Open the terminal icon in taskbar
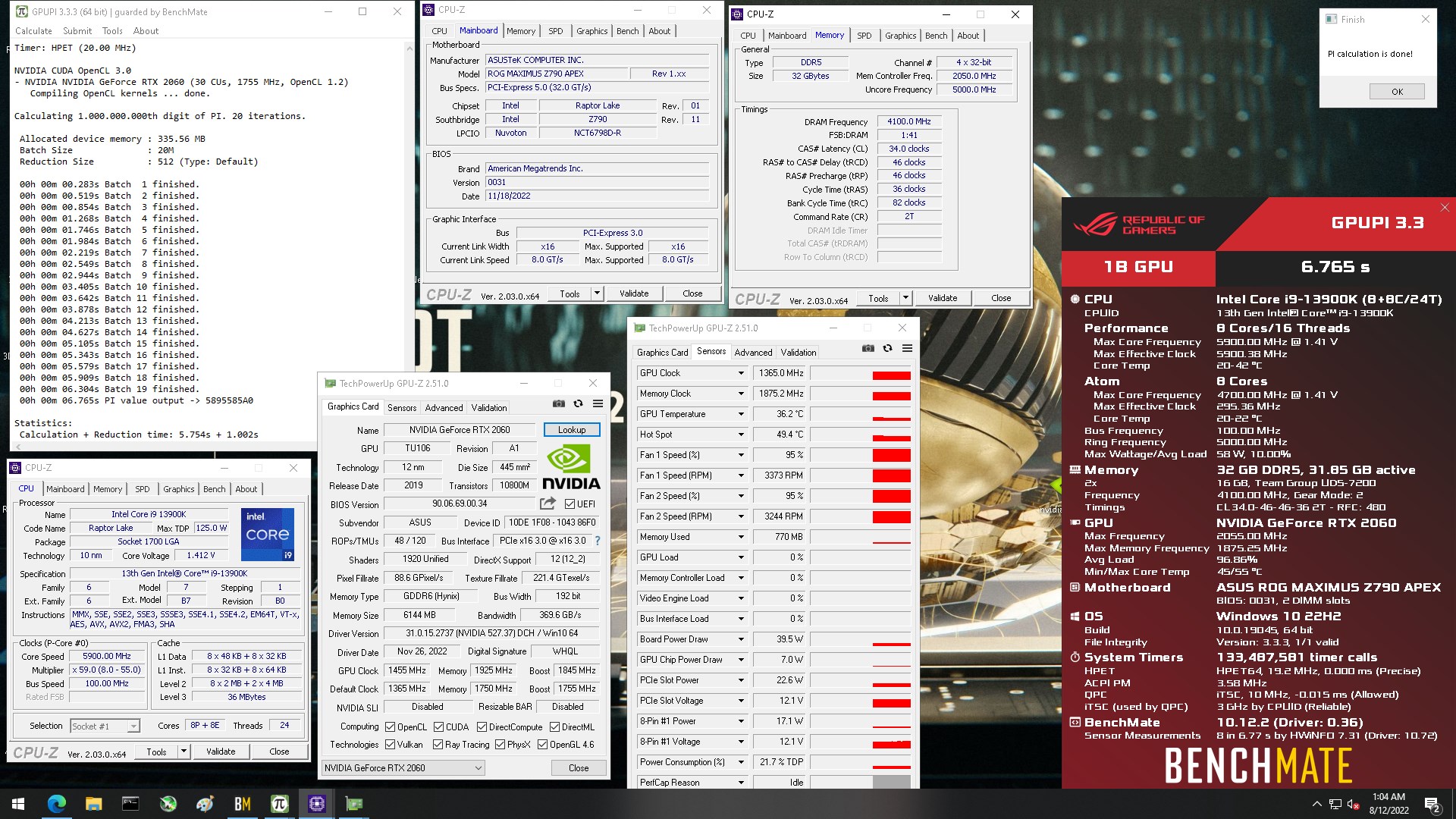 pos(130,804)
